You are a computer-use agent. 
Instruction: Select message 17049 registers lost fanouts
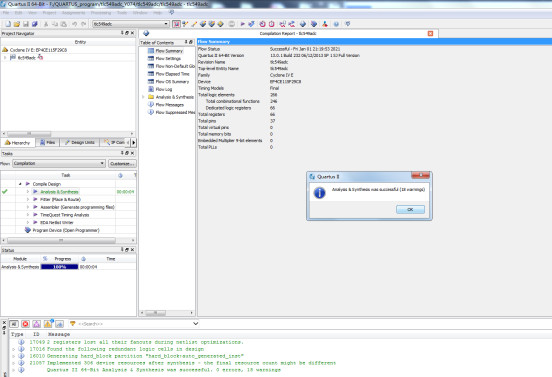[x=136, y=342]
